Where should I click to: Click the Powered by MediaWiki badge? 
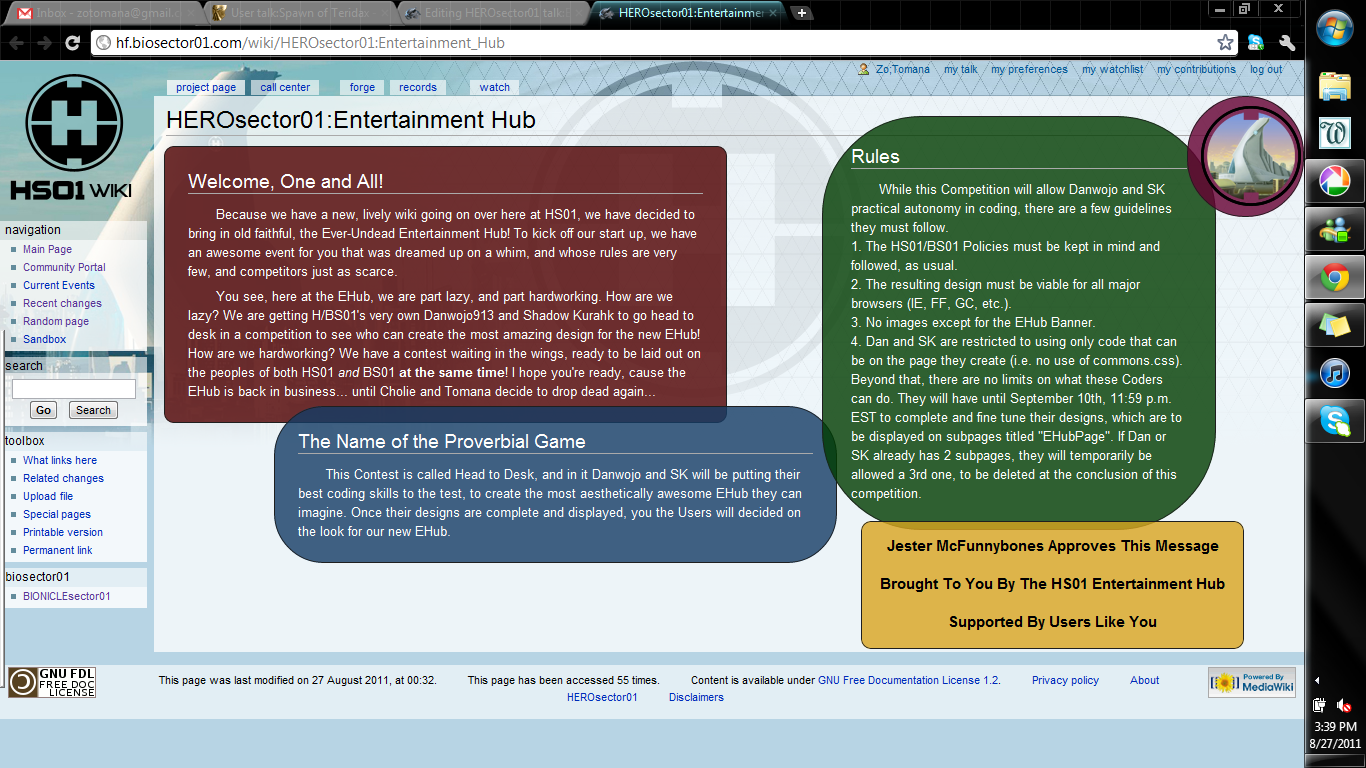click(x=1251, y=682)
